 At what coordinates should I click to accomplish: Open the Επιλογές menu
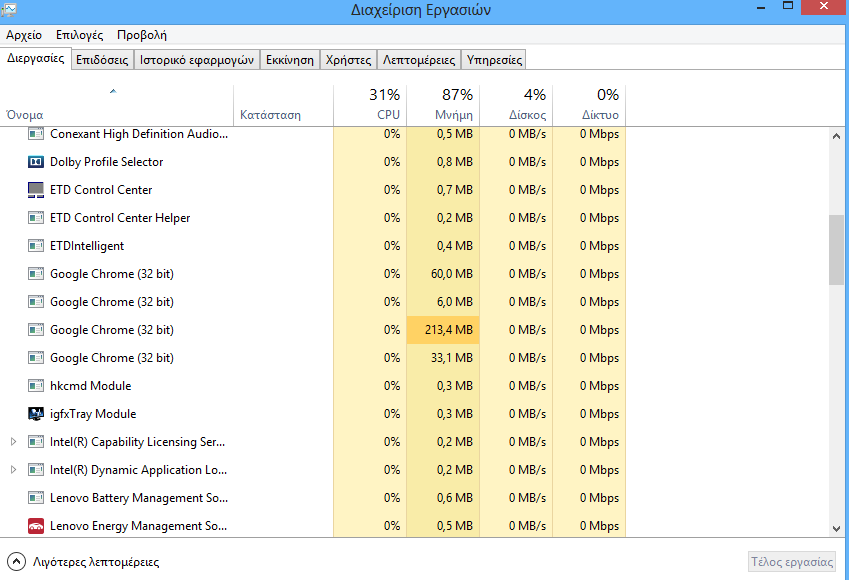click(x=80, y=35)
